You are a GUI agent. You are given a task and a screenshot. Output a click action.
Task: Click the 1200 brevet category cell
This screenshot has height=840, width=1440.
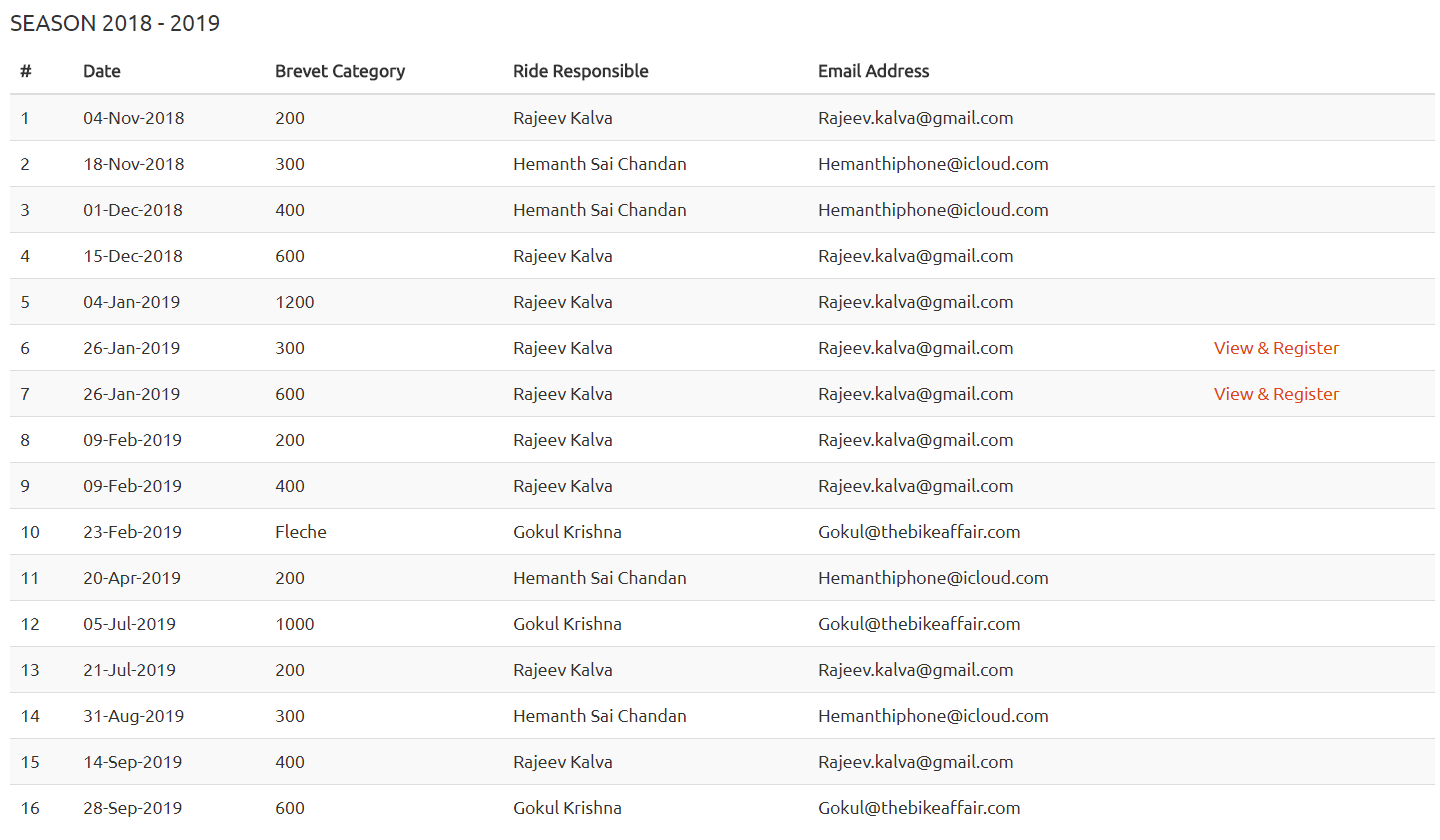[x=295, y=302]
